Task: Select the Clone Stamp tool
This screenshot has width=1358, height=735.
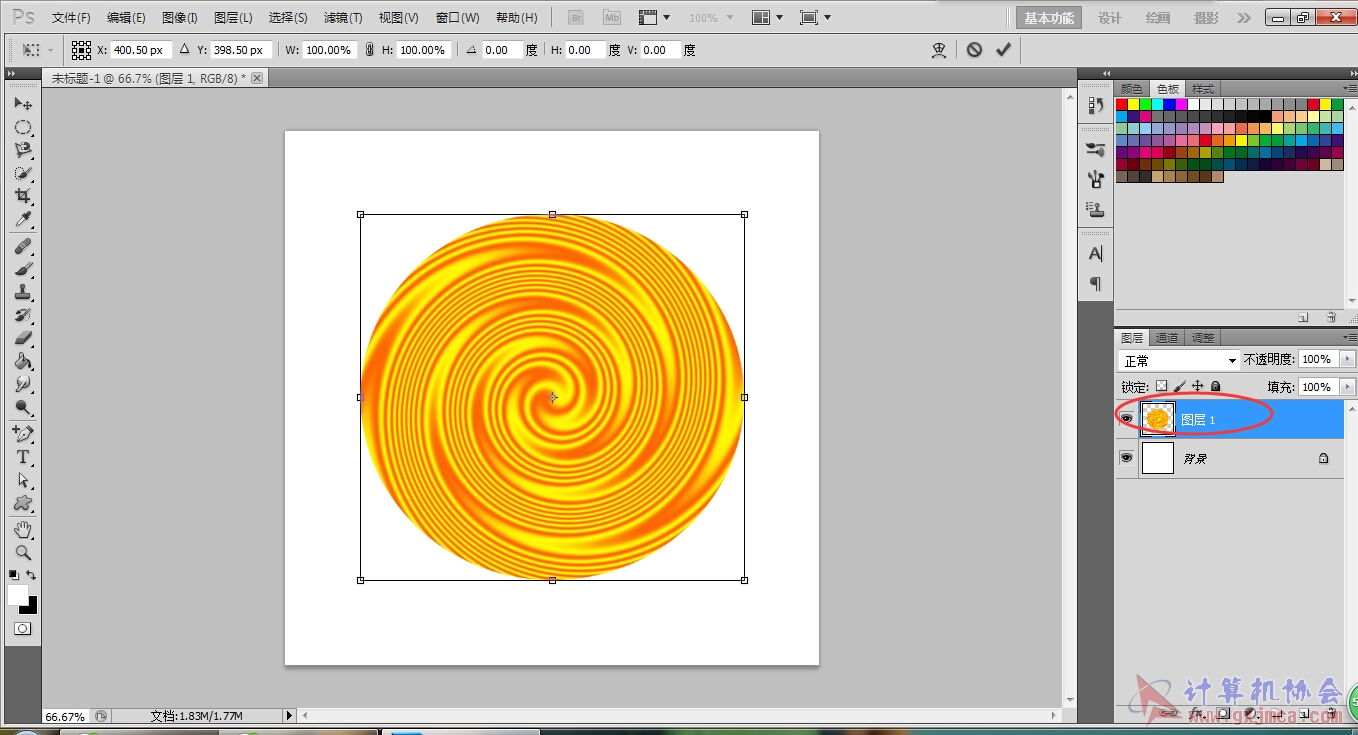Action: click(23, 292)
